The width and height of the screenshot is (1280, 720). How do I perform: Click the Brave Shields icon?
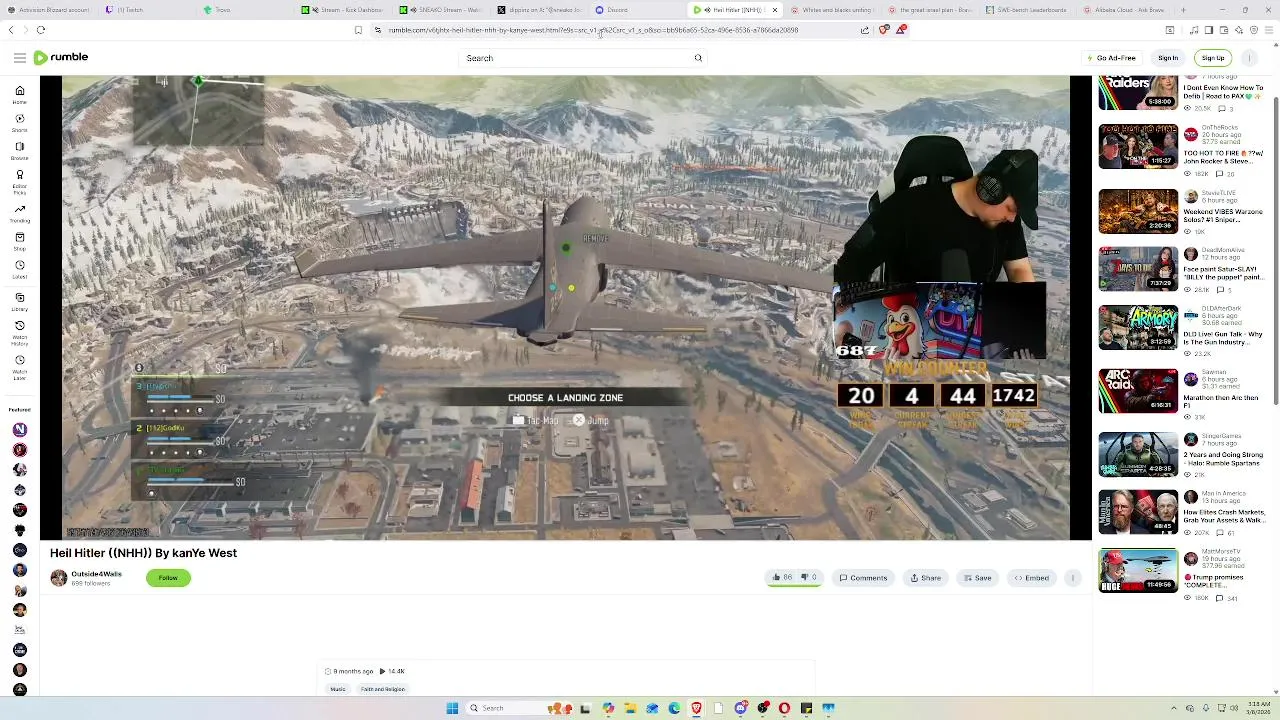883,30
